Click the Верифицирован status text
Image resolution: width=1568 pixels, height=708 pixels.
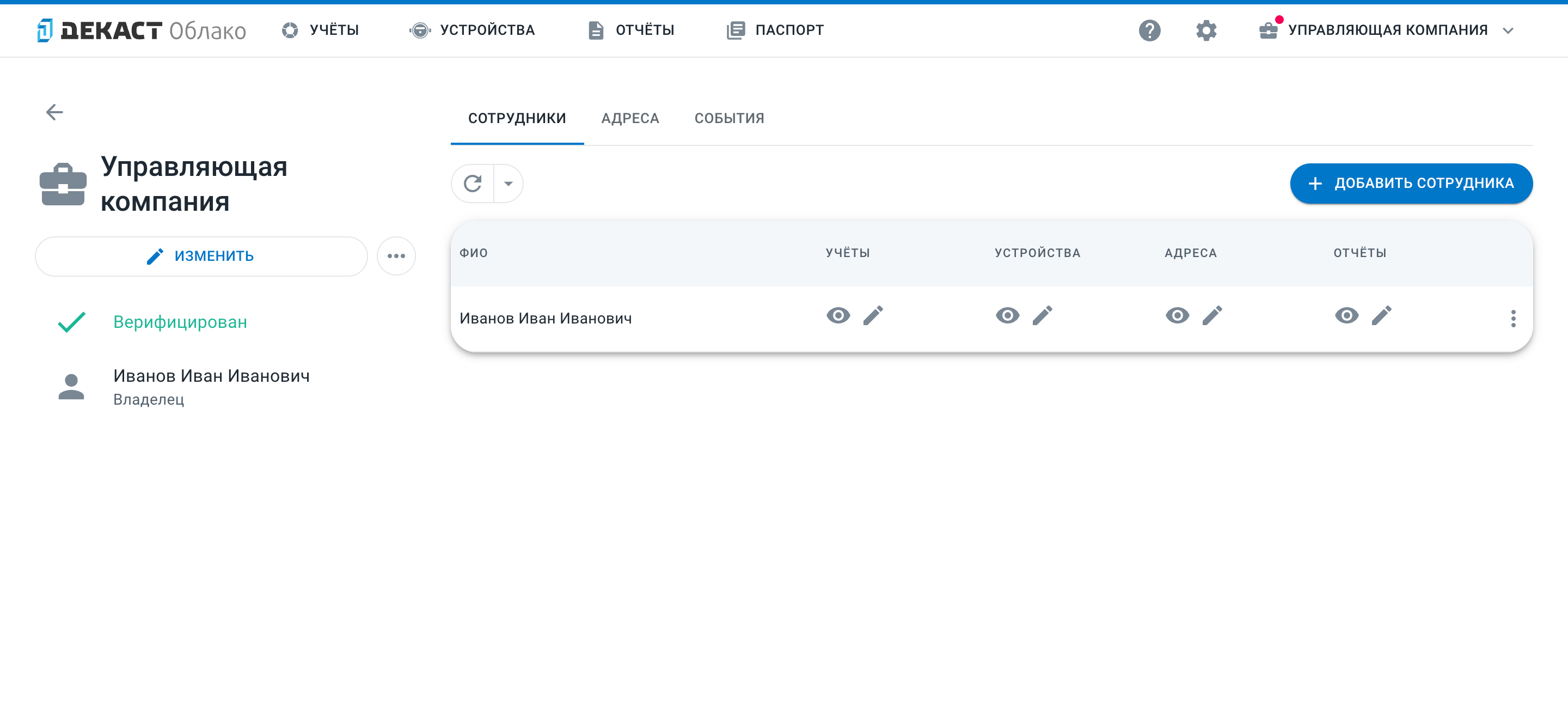coord(180,322)
